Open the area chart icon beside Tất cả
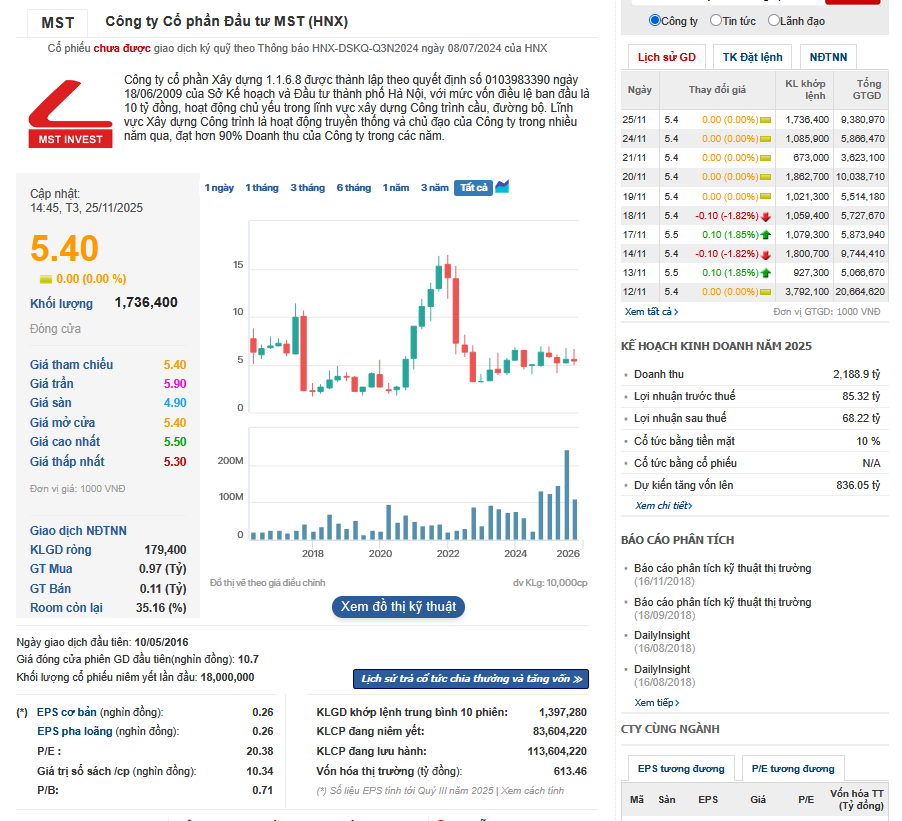The image size is (902, 821). coord(502,187)
